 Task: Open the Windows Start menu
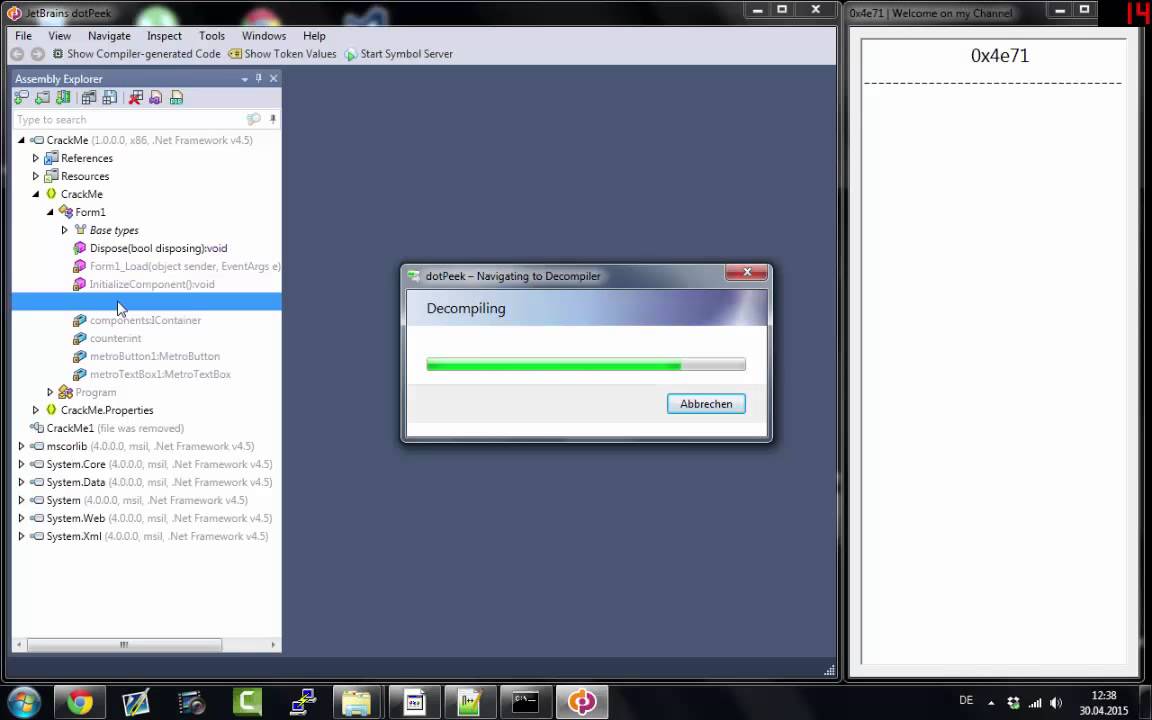pyautogui.click(x=24, y=702)
